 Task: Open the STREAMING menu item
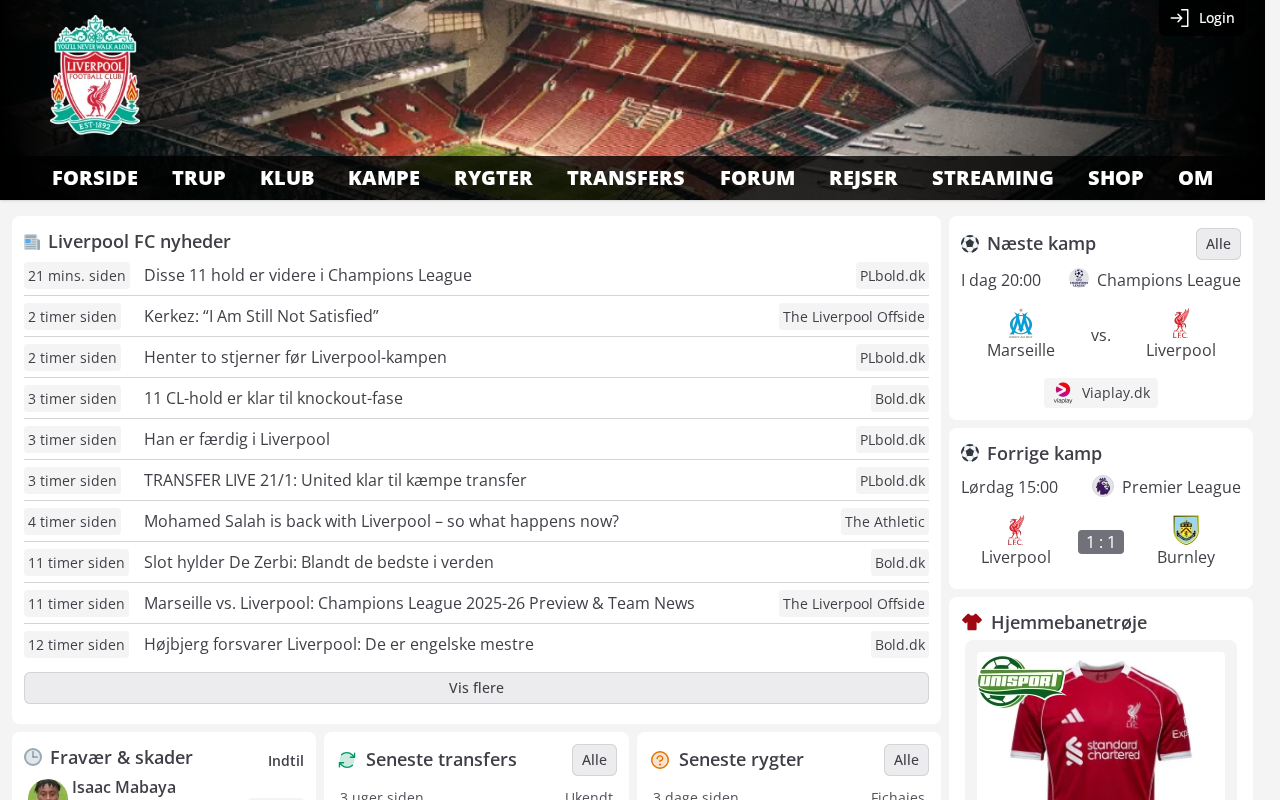pos(993,178)
